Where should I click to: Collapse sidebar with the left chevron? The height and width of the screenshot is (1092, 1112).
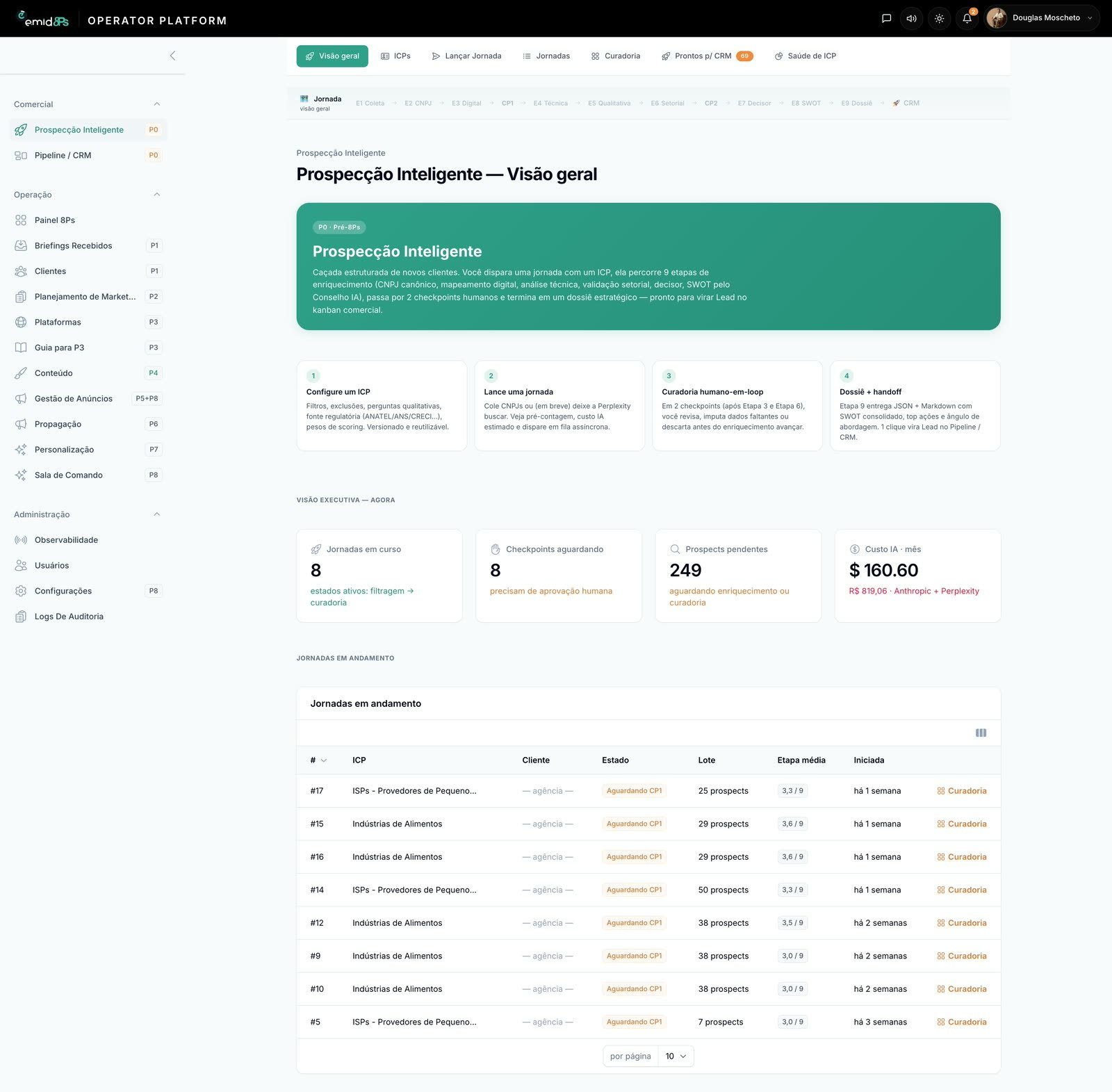[x=172, y=56]
